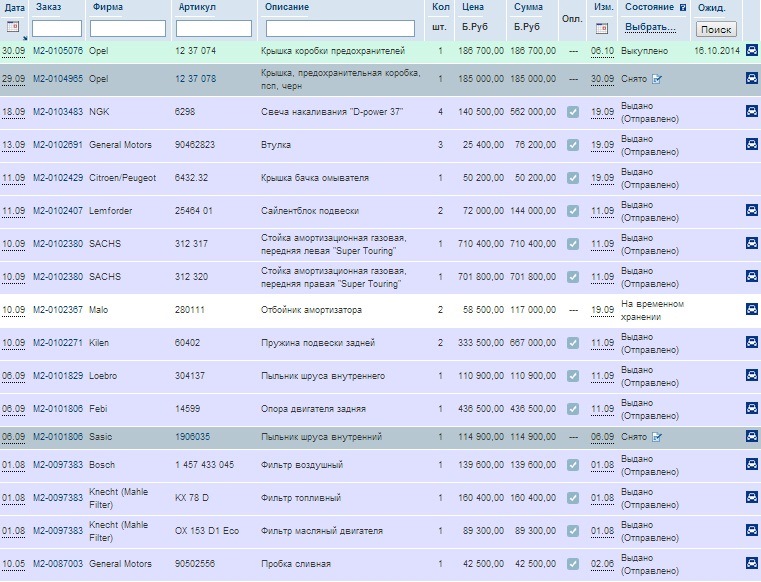761x582 pixels.
Task: Sort by Фирма column header
Action: click(x=108, y=7)
